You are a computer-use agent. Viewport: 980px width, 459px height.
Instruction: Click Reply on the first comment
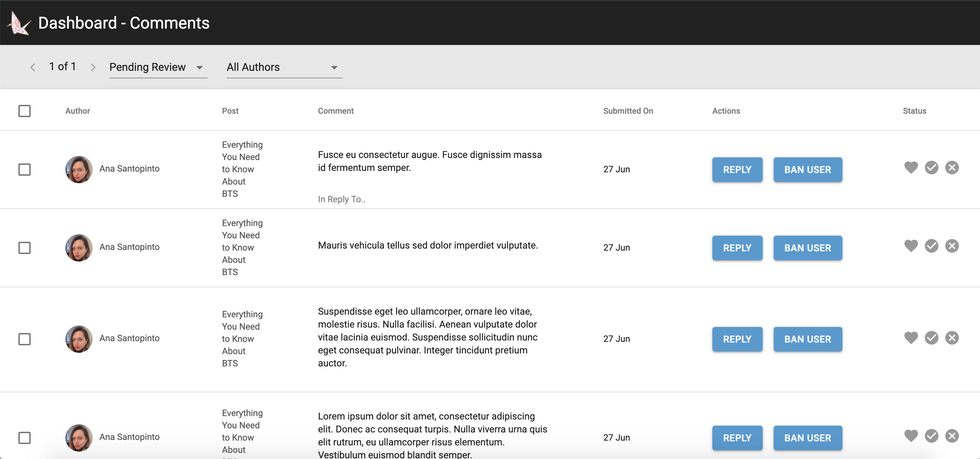[737, 170]
